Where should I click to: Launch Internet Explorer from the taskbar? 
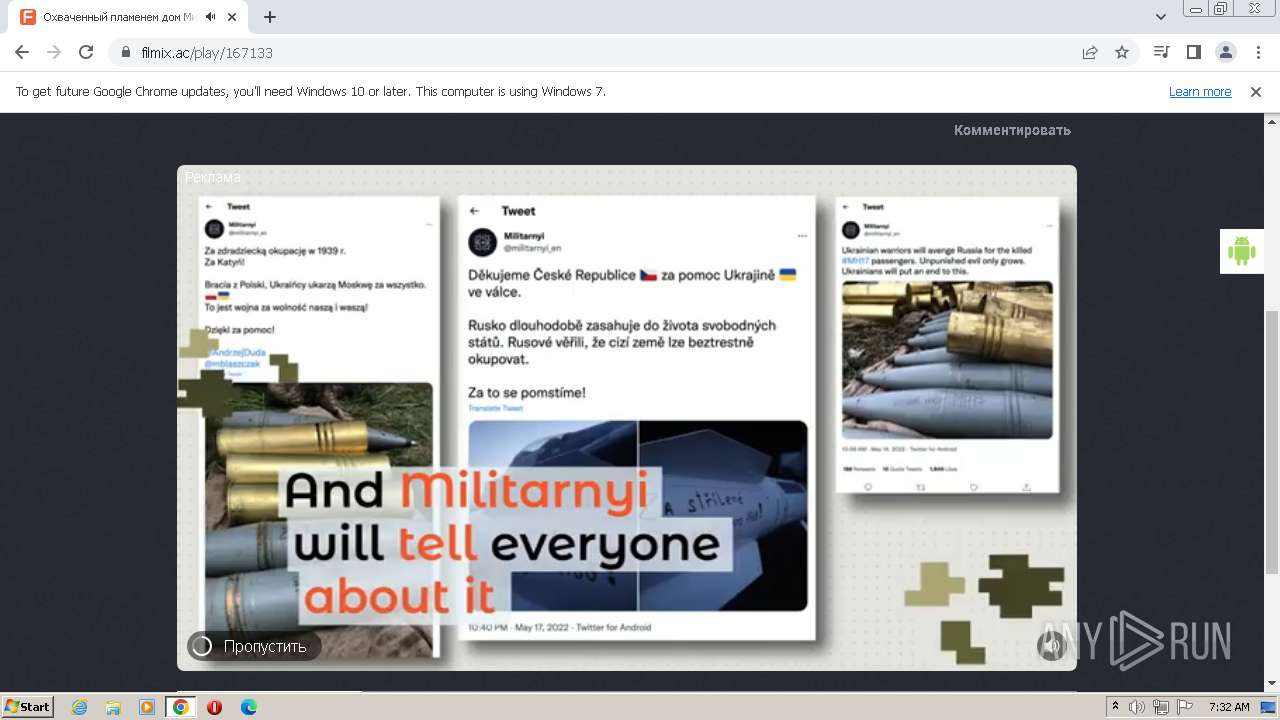click(79, 707)
